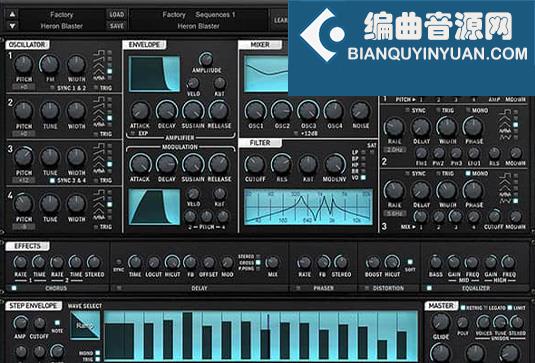Disable SYNC 3 & 4 checkbox
Screen dimensions: 535x363
tap(52, 180)
